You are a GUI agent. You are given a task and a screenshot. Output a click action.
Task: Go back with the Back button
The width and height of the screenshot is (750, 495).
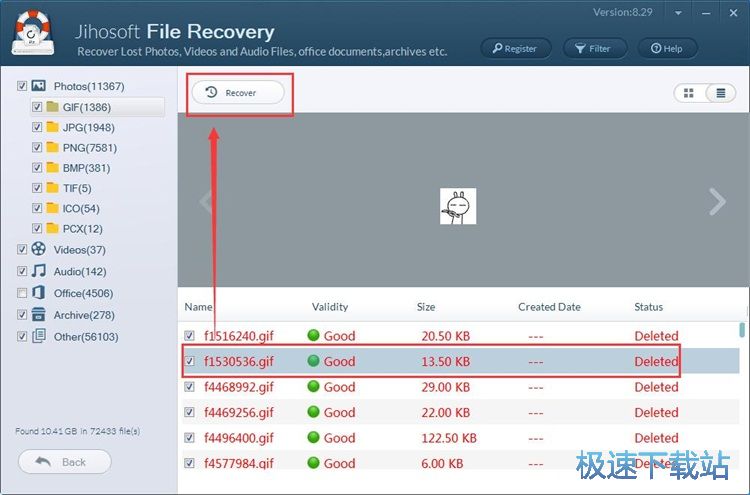[65, 462]
